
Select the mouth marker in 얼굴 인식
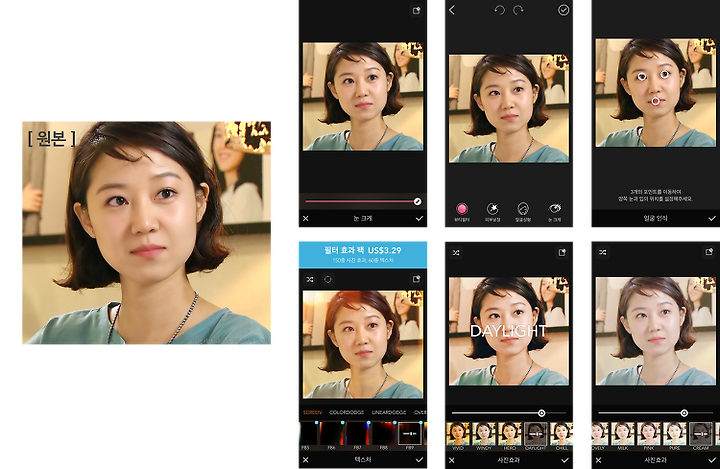(x=655, y=101)
